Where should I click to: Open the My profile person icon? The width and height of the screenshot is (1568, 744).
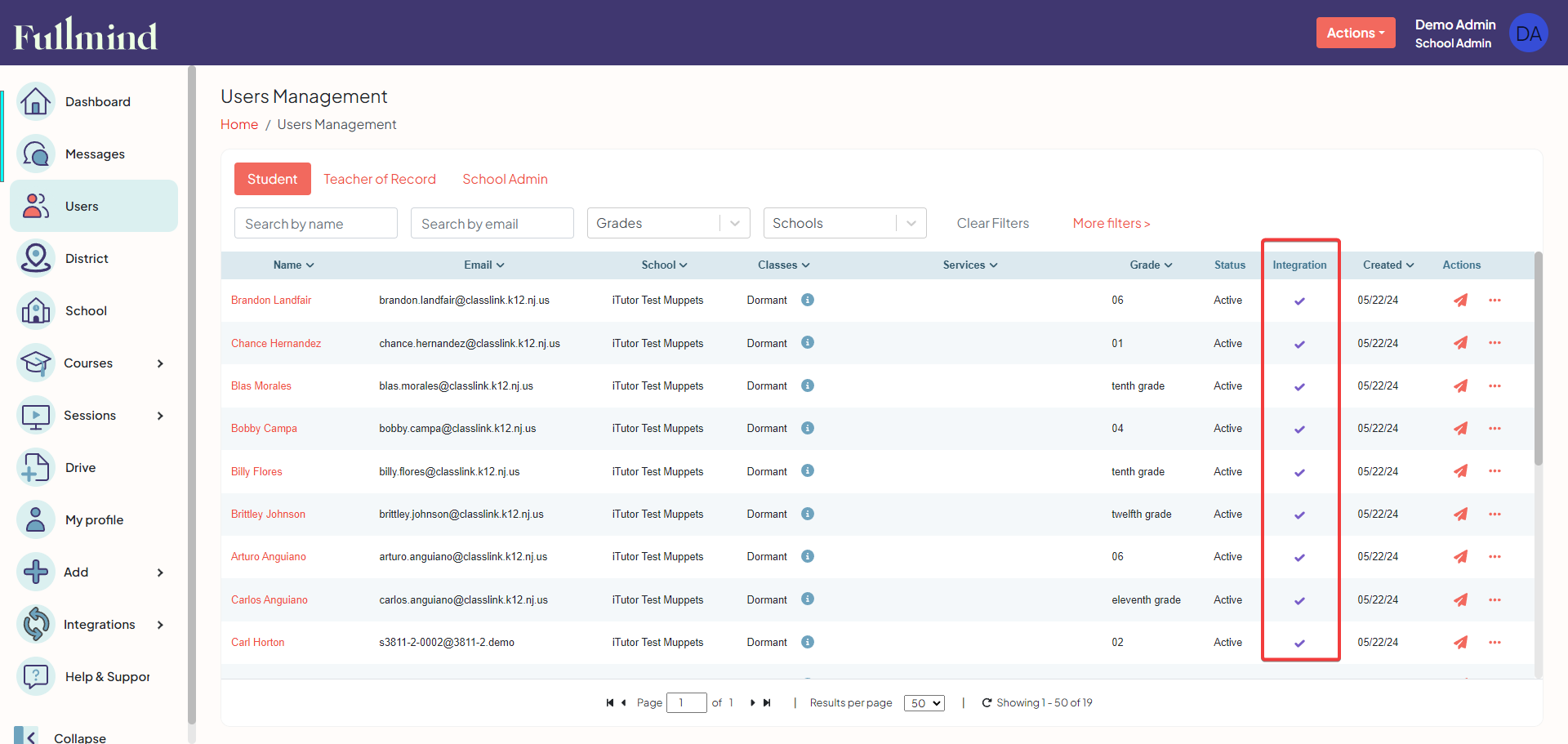pos(36,519)
